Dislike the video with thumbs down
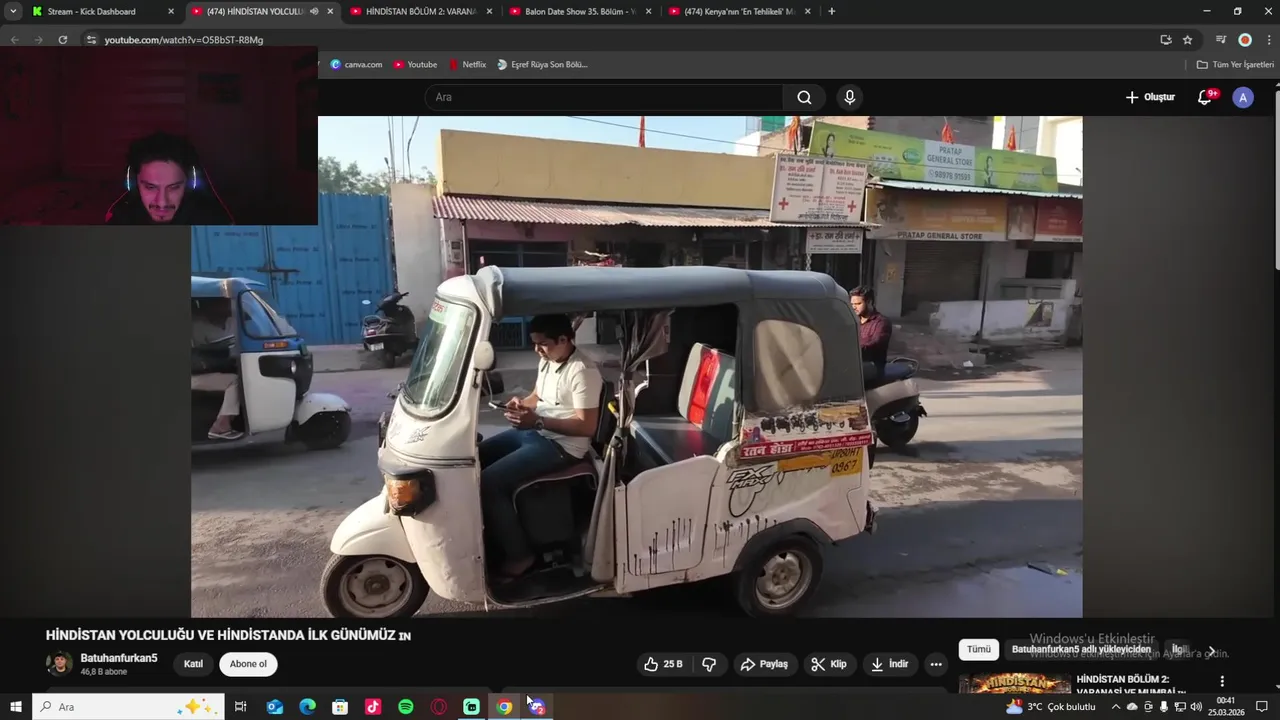 709,664
